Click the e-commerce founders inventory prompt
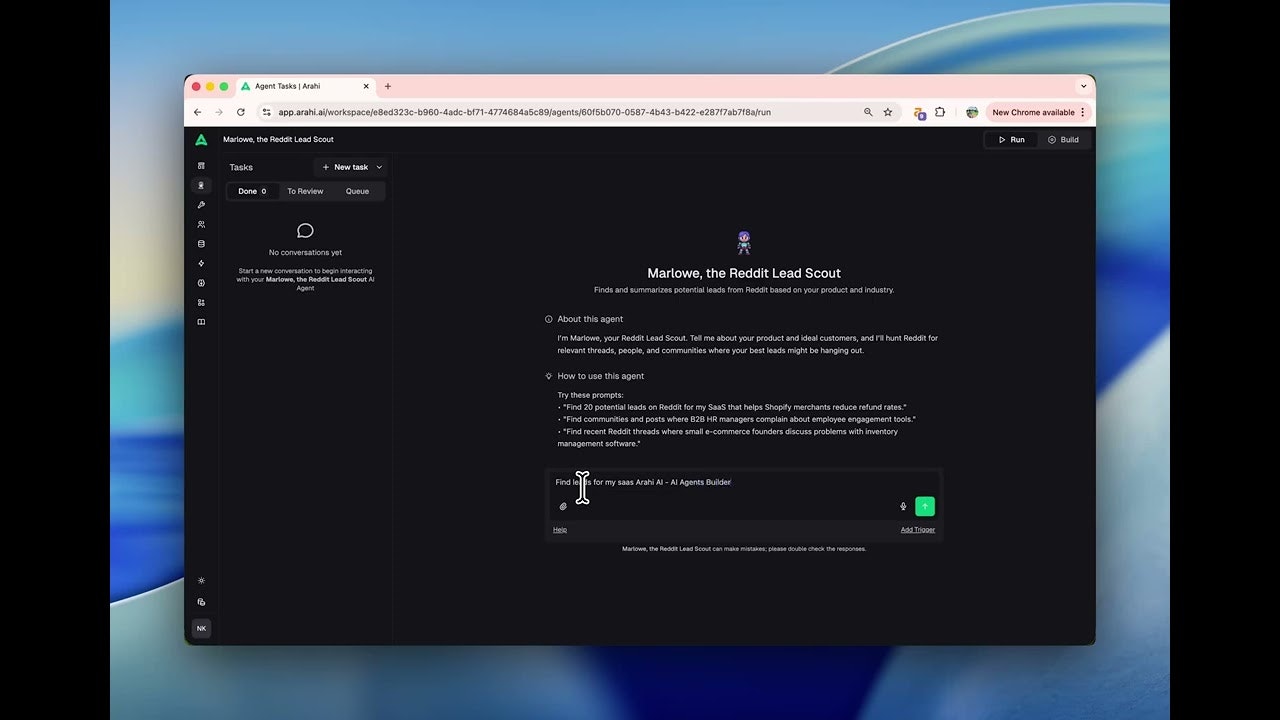 (730, 437)
